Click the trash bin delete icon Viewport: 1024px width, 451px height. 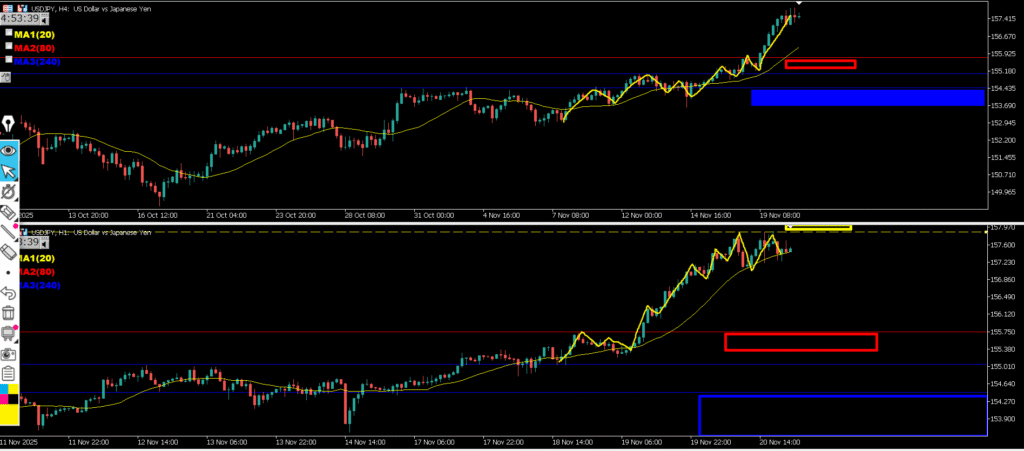tap(8, 313)
